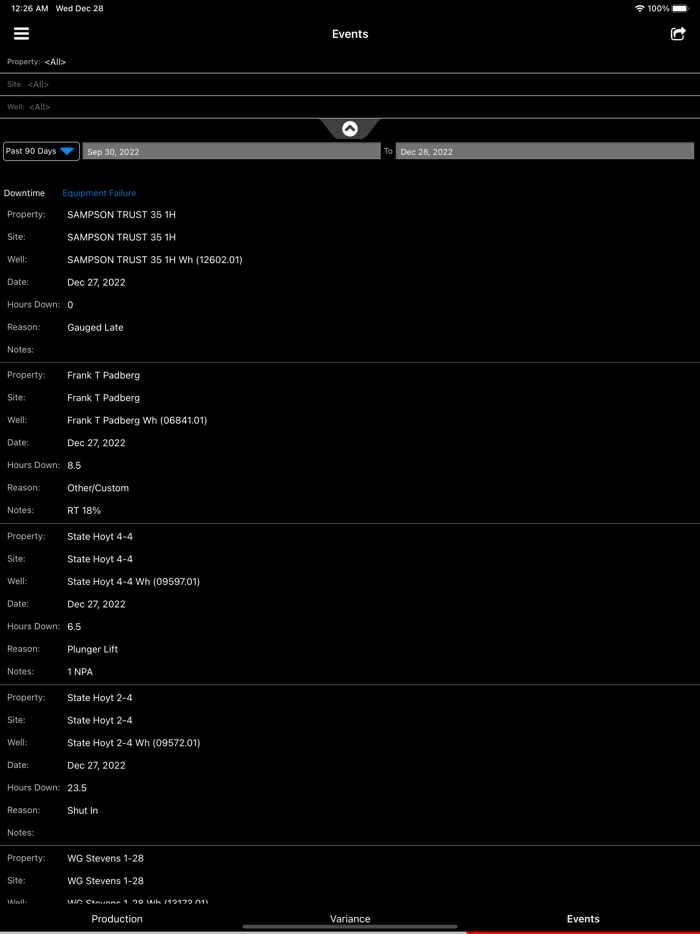Select the Sep 30, 2022 start date field
This screenshot has height=934, width=700.
tap(231, 151)
